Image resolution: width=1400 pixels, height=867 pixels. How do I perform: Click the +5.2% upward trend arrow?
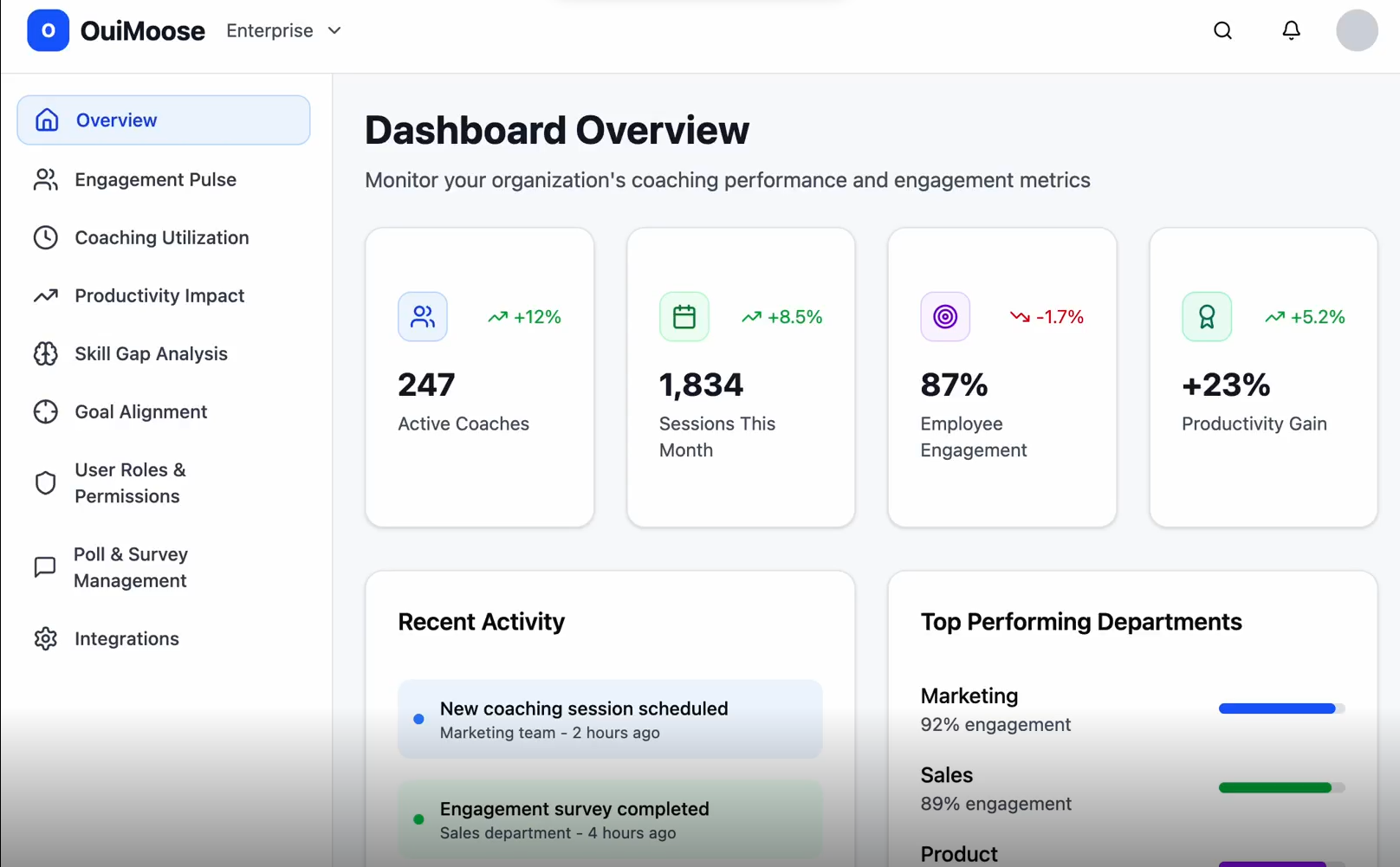[x=1274, y=317]
